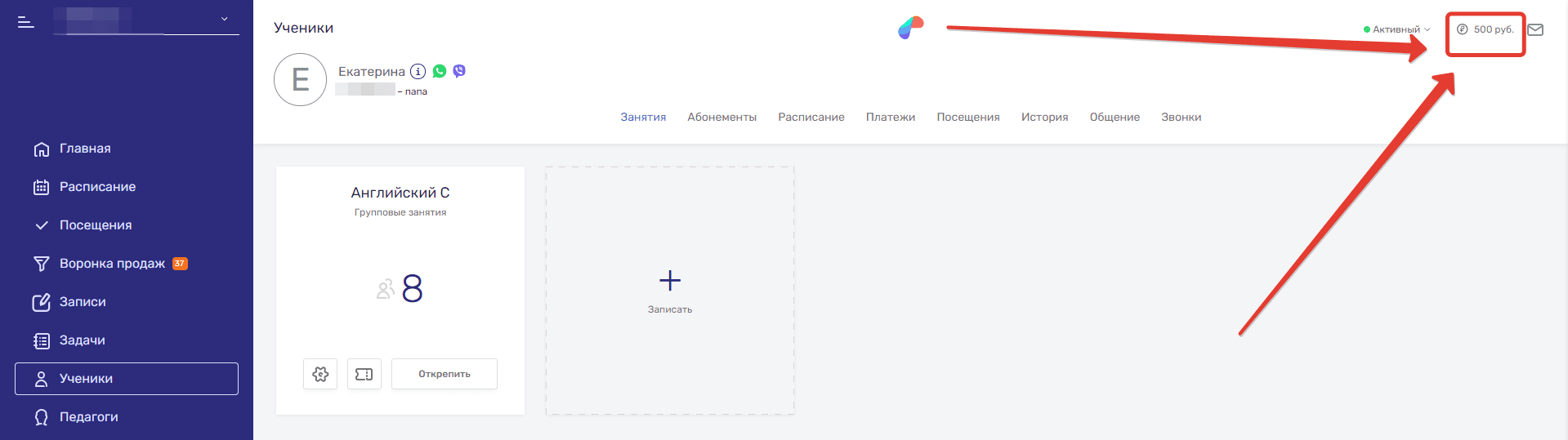Image resolution: width=1568 pixels, height=440 pixels.
Task: Click the 500 руб. balance
Action: (1485, 29)
